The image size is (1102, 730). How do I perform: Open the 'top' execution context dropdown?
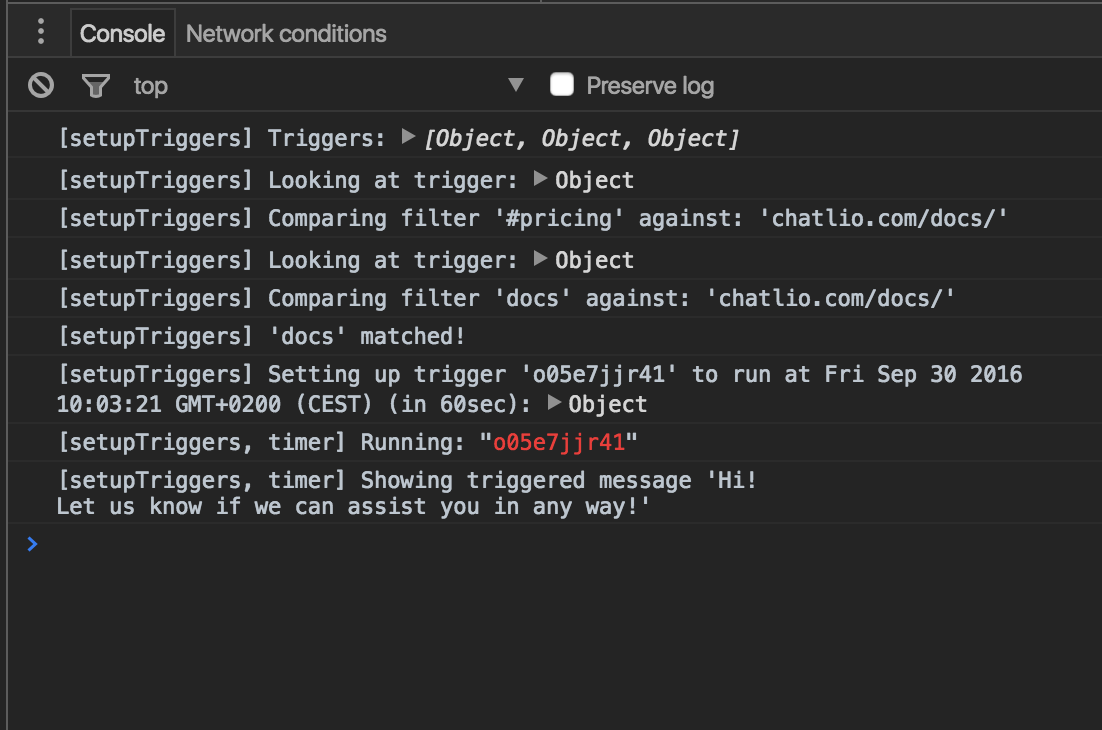(328, 86)
